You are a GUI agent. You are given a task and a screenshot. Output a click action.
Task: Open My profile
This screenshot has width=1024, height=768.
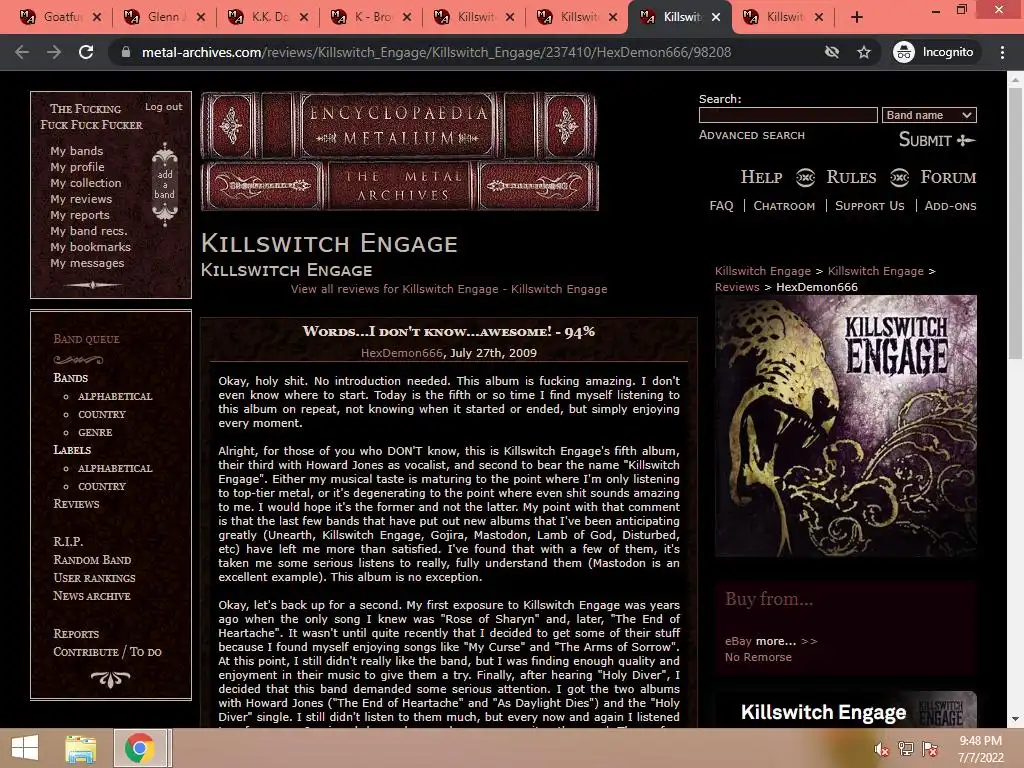click(x=77, y=167)
